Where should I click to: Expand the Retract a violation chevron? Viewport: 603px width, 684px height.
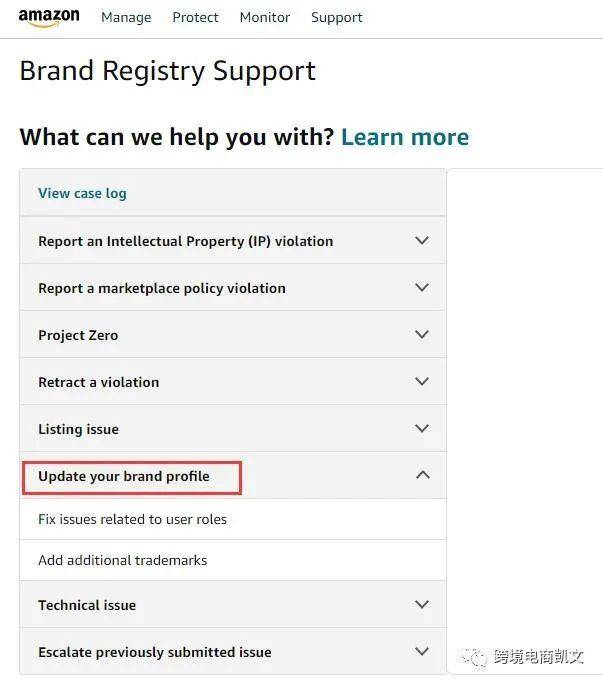pos(422,382)
